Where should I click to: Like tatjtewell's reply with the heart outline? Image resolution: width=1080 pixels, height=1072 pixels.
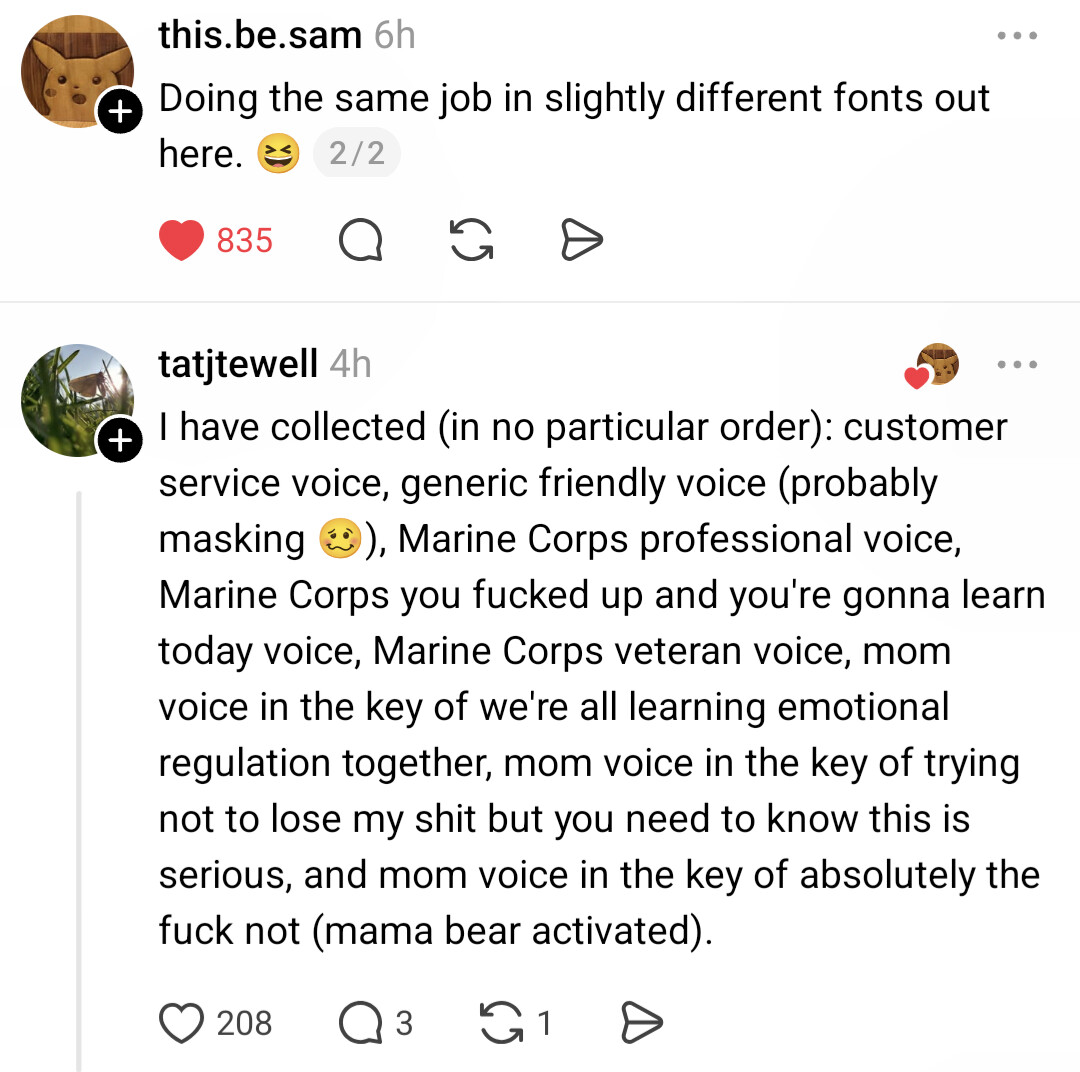click(180, 1023)
